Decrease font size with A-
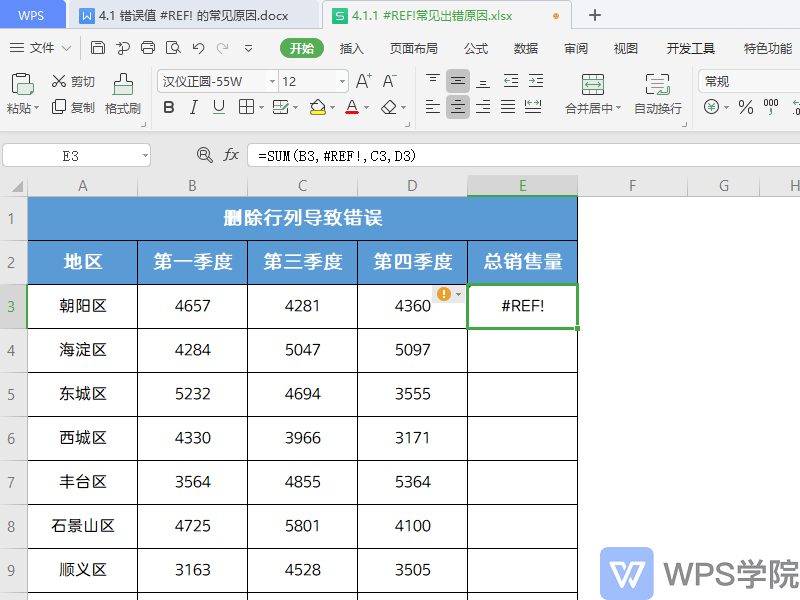 389,81
